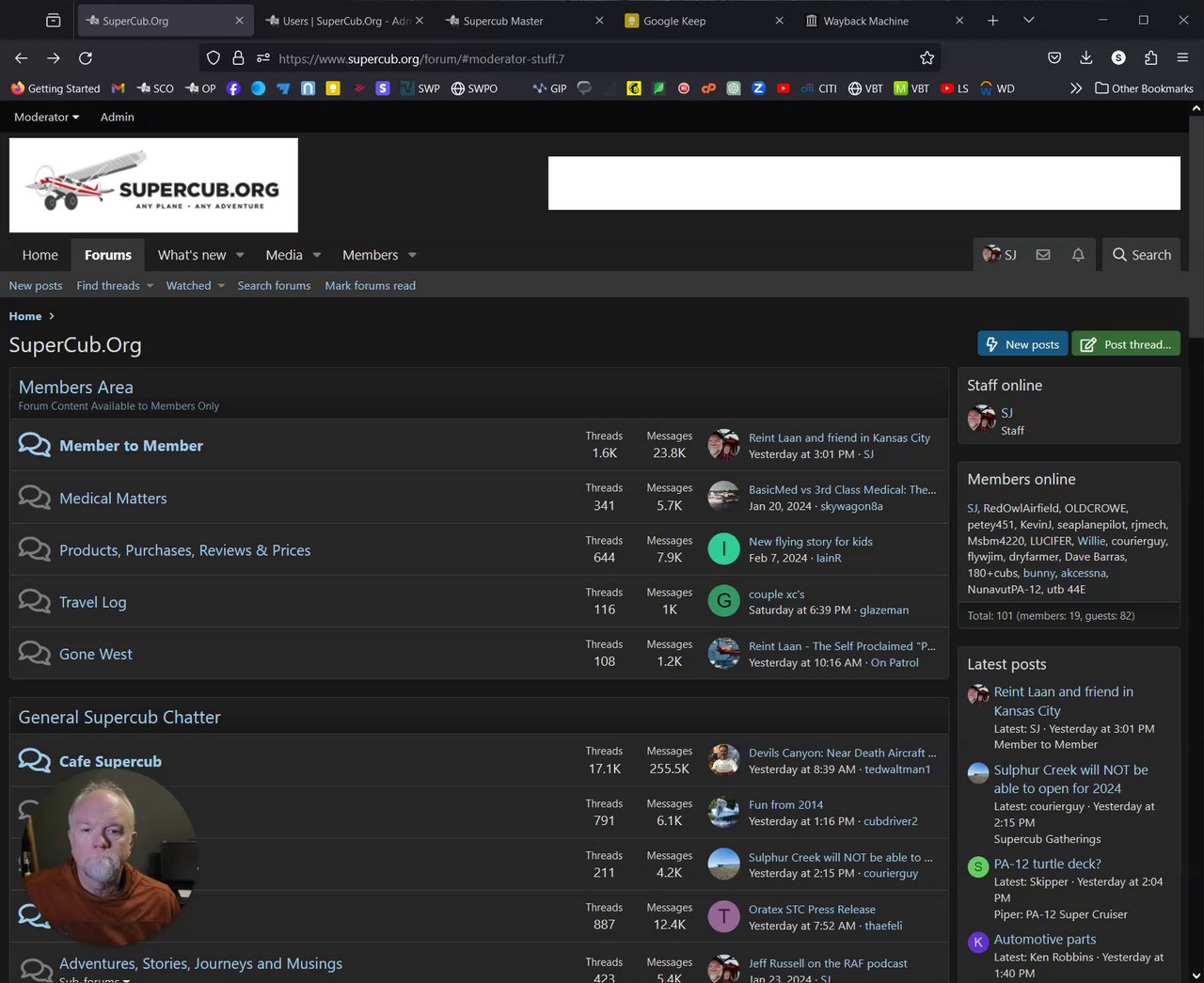Expand the Find threads dropdown arrow
This screenshot has height=983, width=1204.
pos(150,286)
